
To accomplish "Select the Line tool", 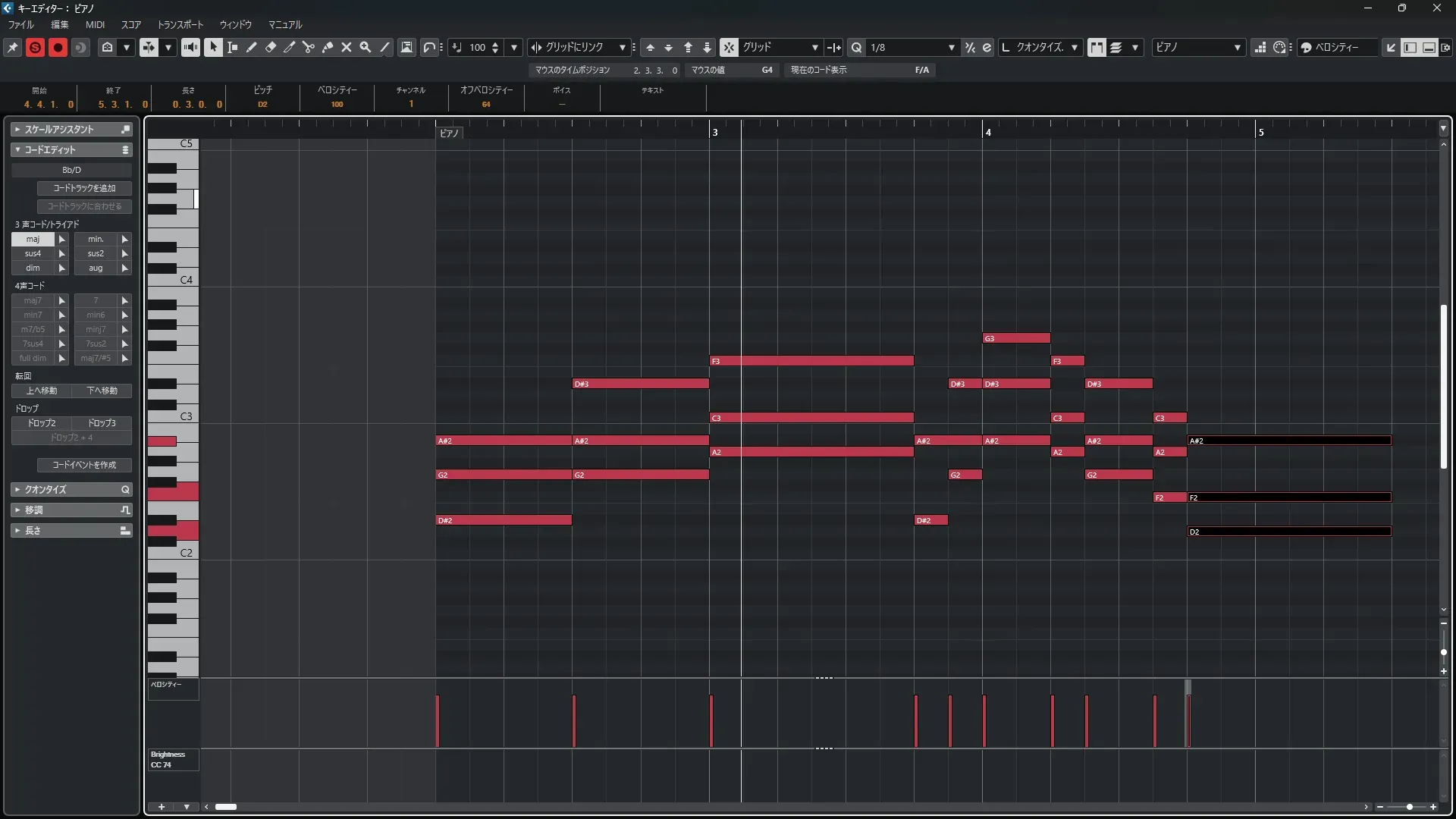I will pos(384,47).
